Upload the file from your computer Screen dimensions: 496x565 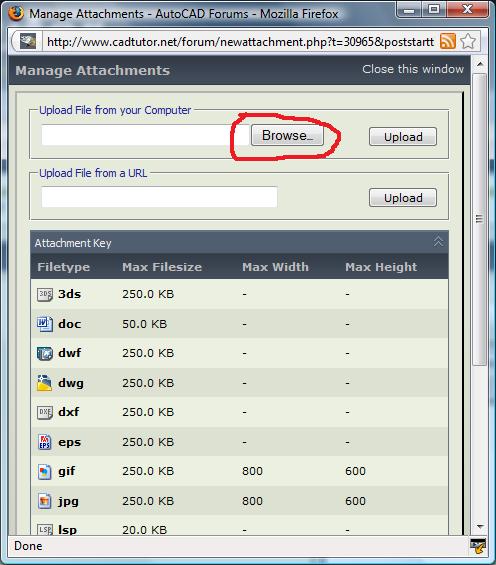pos(403,137)
